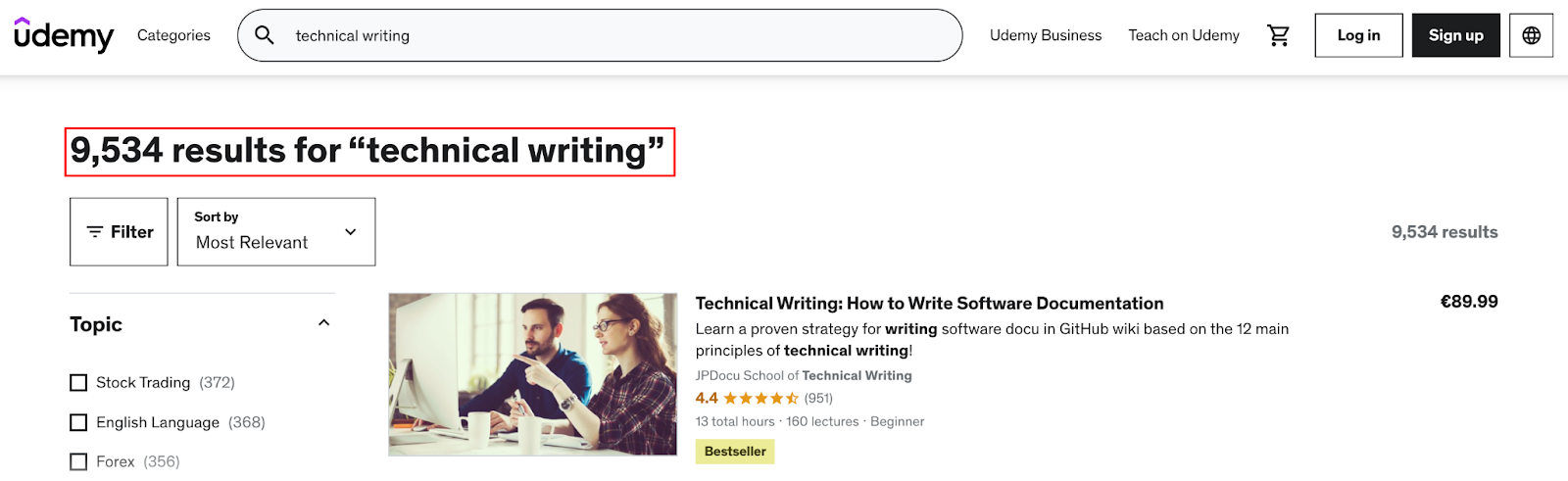Click the Log in button

click(1358, 35)
